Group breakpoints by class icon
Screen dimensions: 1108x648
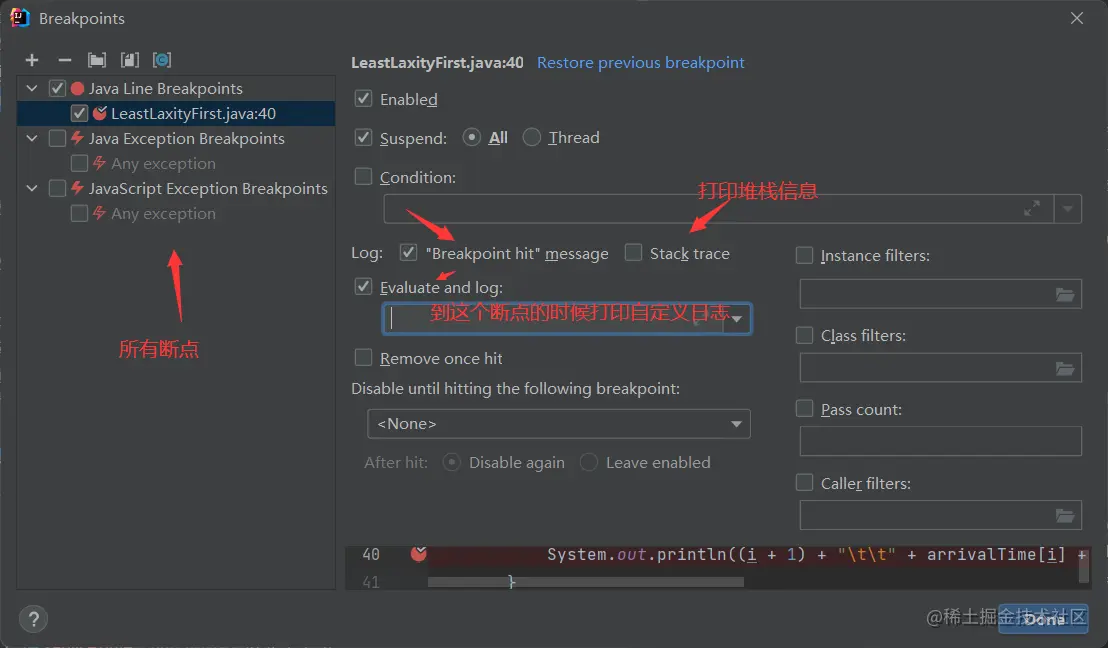click(162, 60)
